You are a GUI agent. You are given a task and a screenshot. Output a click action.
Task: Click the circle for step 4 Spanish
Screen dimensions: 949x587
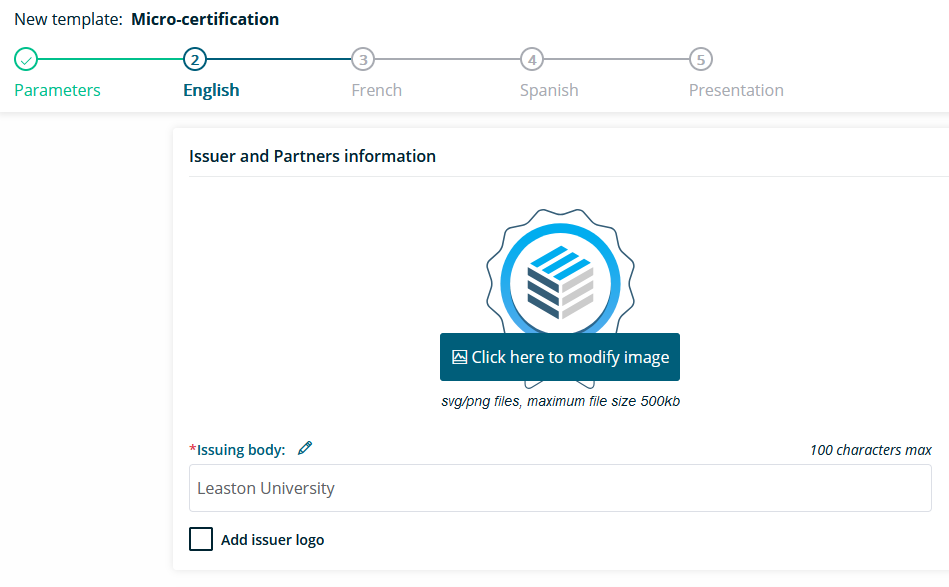532,59
